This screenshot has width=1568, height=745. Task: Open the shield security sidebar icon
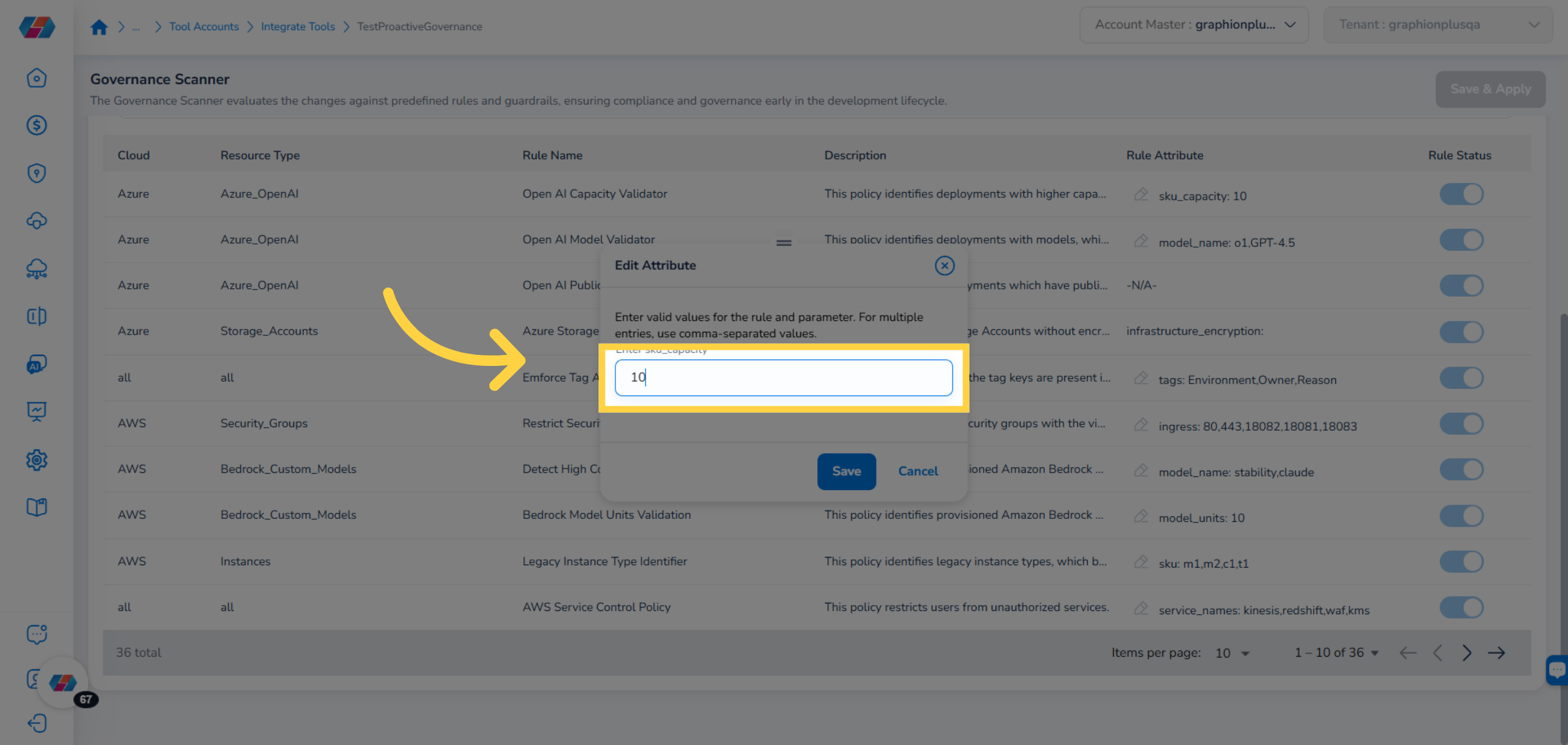click(x=37, y=173)
